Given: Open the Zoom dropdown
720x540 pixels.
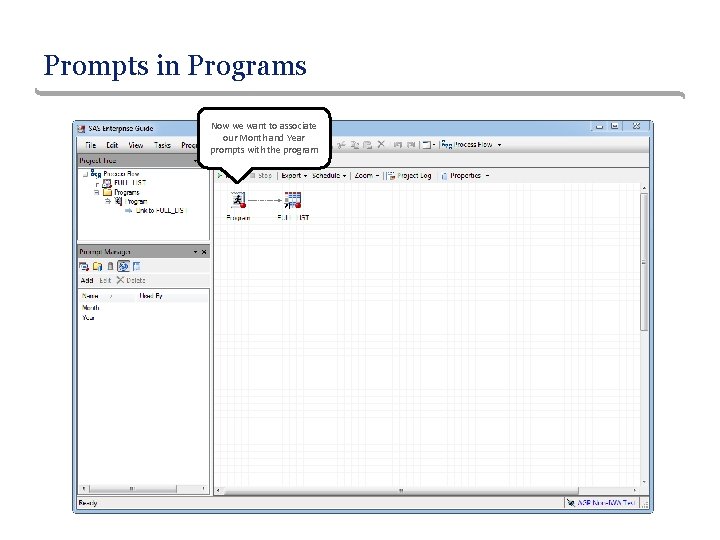Looking at the screenshot, I should [x=367, y=175].
